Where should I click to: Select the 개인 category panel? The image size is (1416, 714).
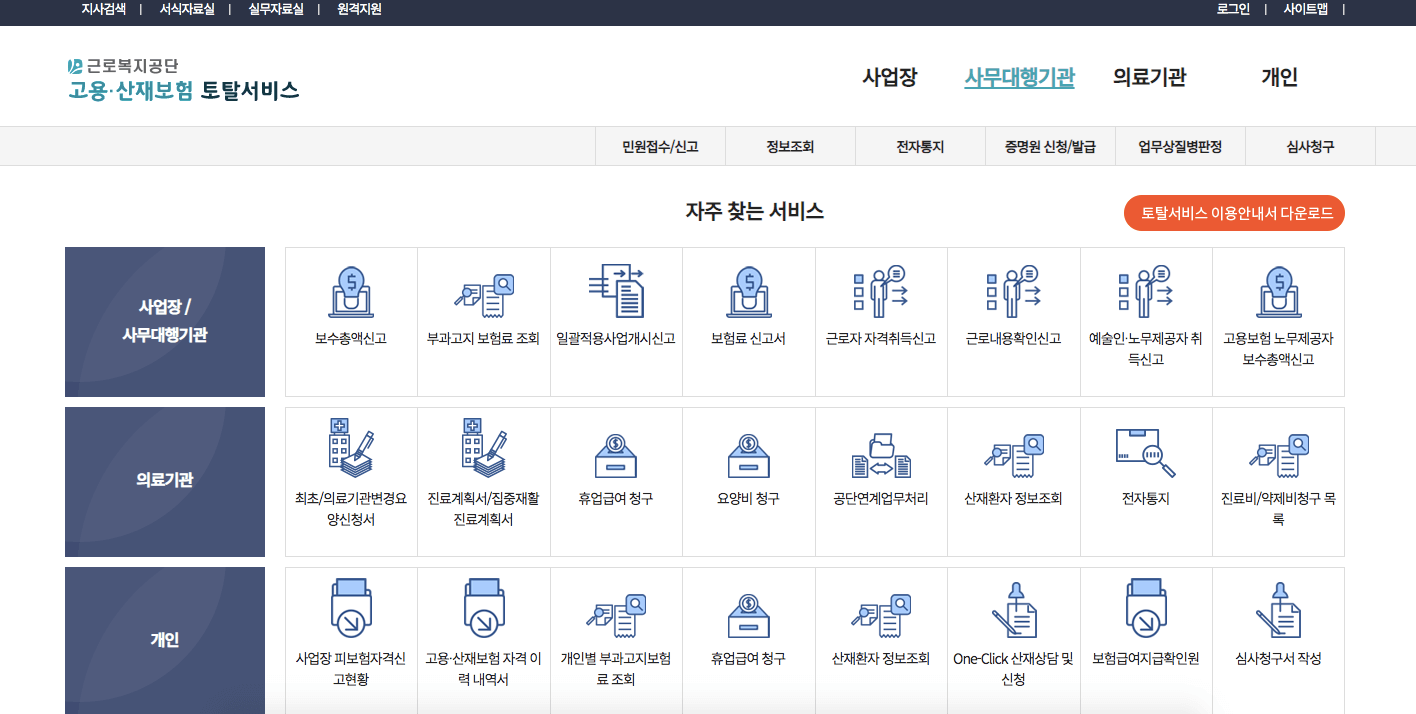point(165,640)
